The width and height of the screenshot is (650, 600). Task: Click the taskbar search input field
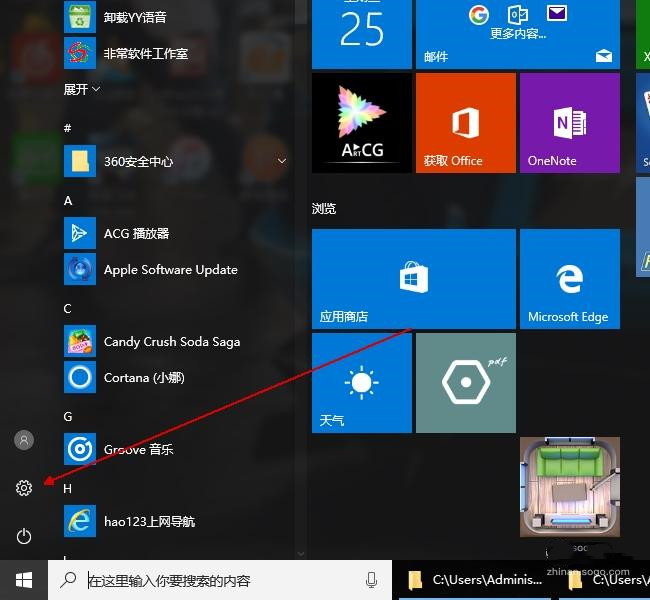click(220, 580)
